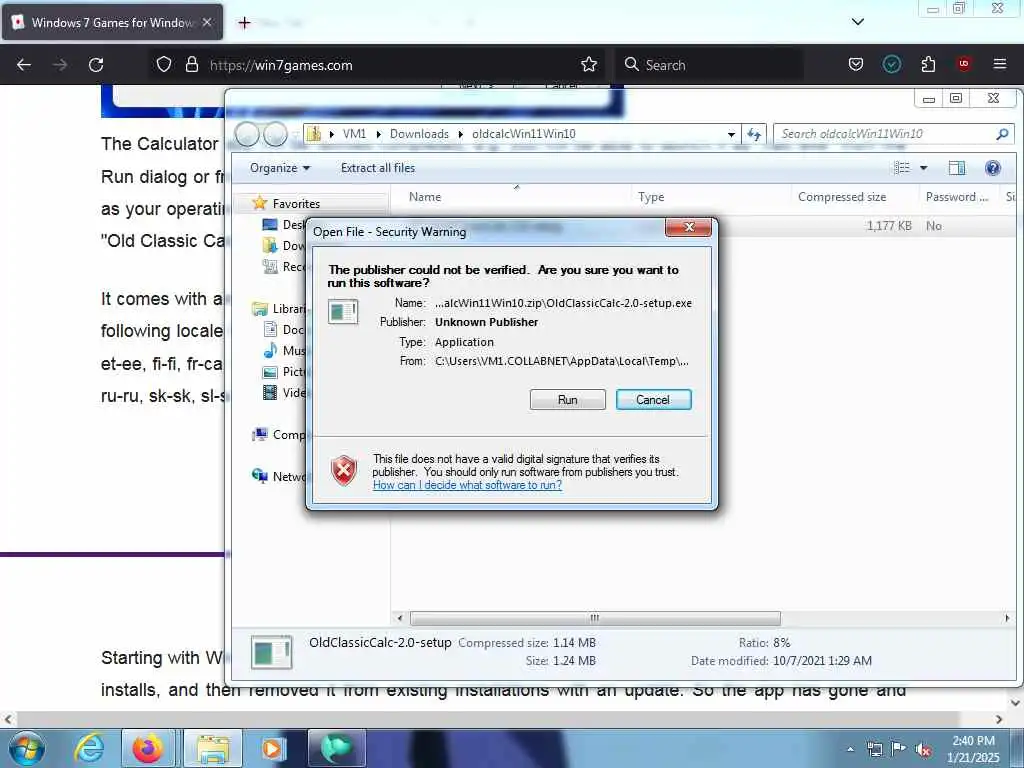
Task: Change the view with the view icon
Action: coord(902,168)
